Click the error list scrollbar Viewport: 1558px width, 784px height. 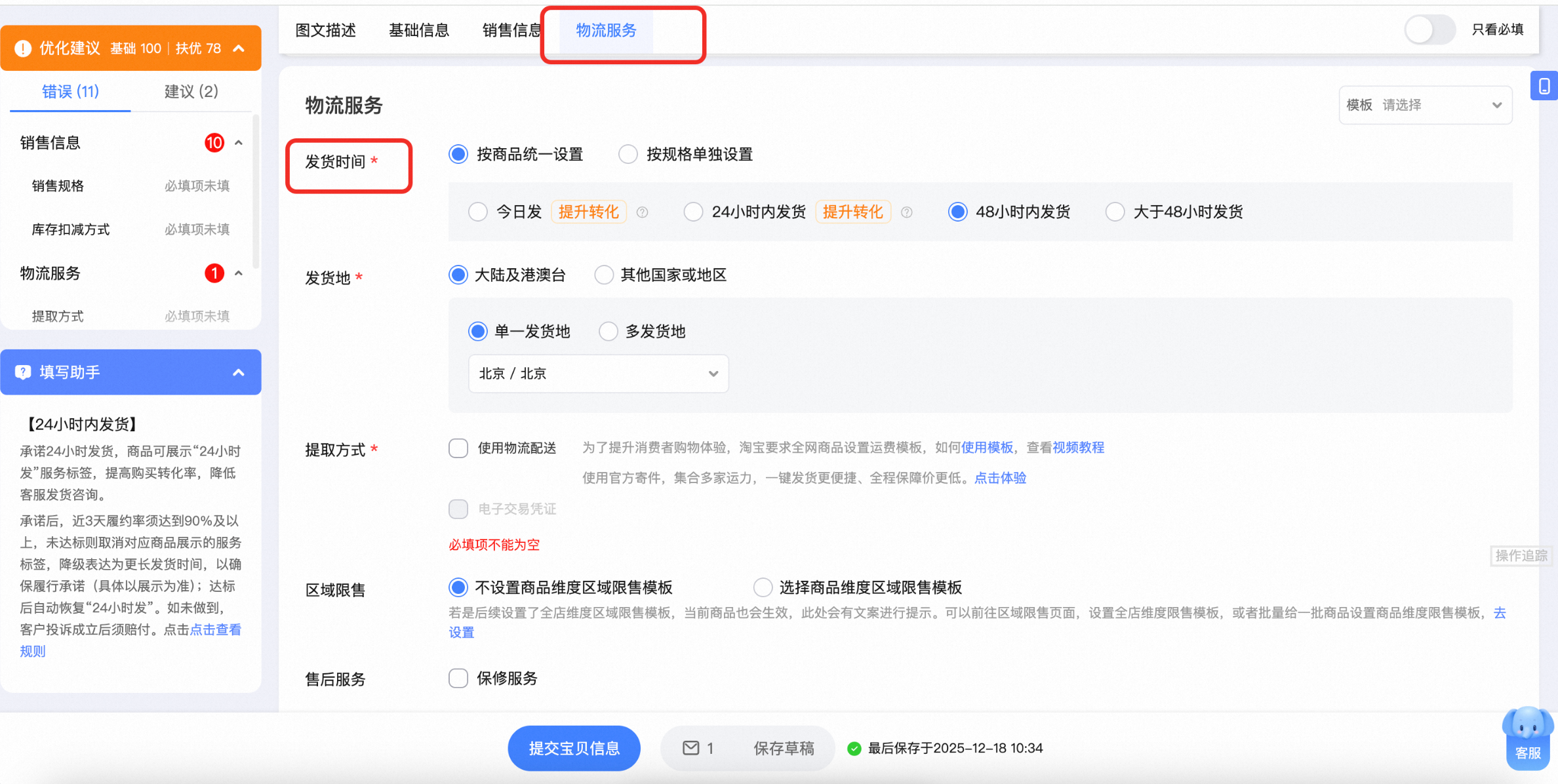[x=256, y=192]
